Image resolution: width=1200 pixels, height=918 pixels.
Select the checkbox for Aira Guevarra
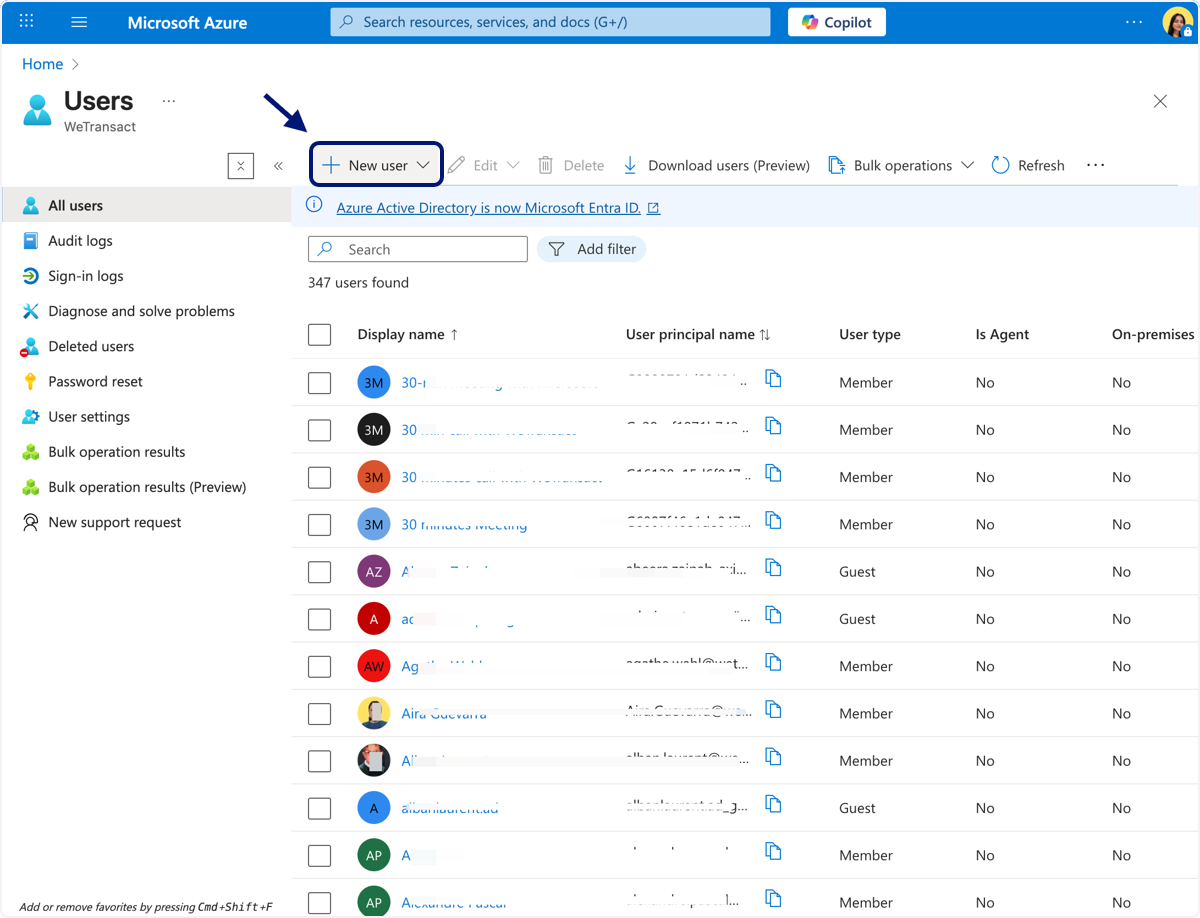tap(320, 713)
